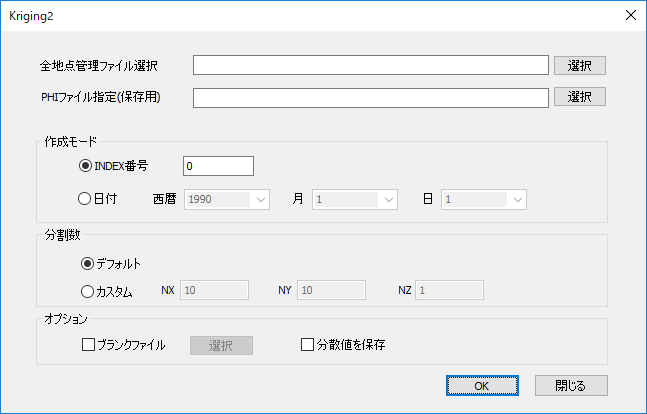
Task: Select the INDEX番号 radio button
Action: [x=86, y=166]
